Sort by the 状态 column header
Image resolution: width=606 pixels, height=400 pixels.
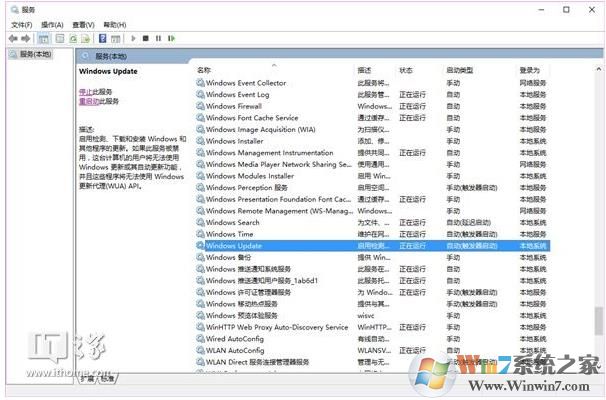point(406,70)
